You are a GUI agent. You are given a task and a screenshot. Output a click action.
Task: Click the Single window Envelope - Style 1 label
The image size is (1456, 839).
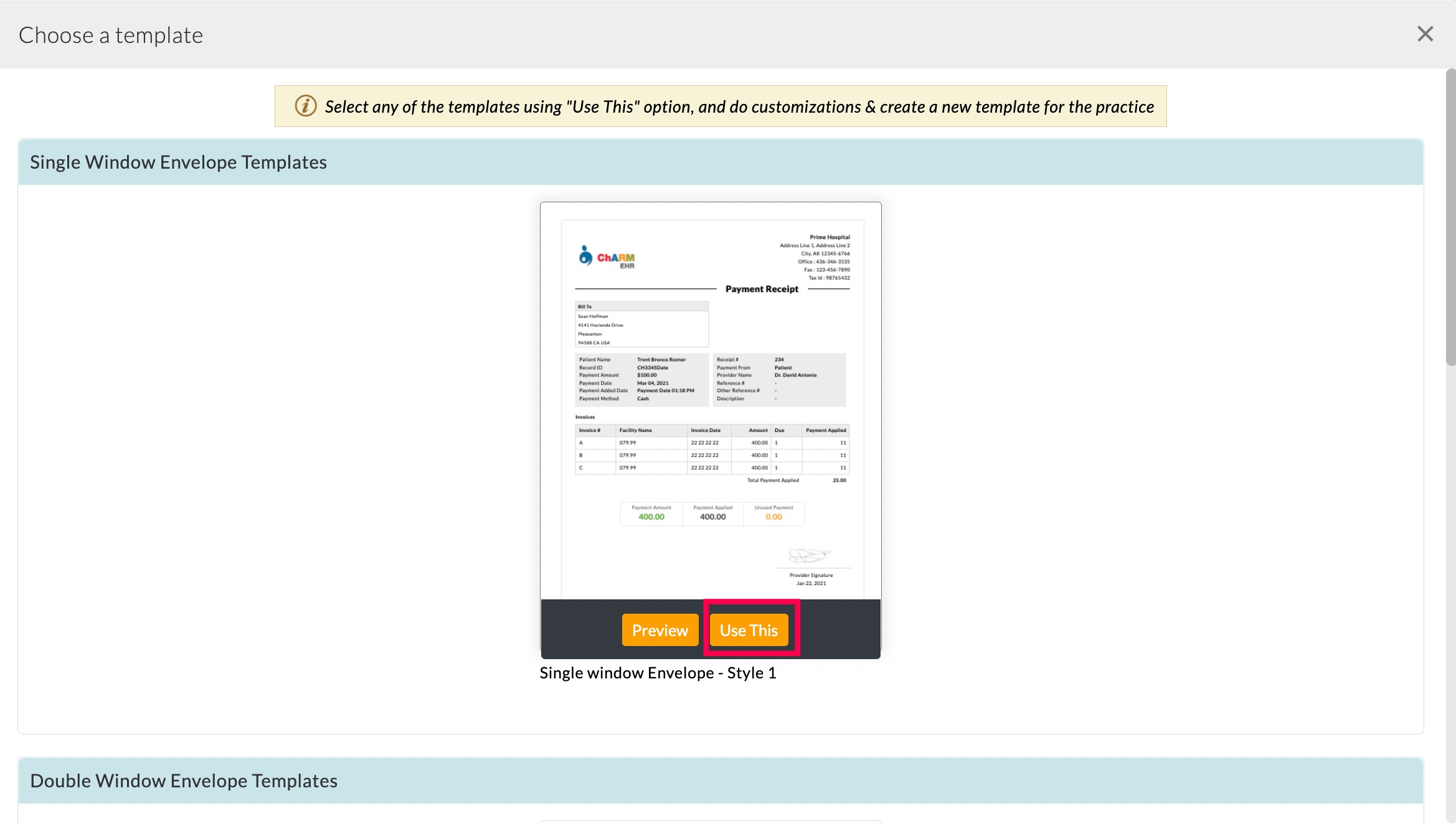click(658, 673)
